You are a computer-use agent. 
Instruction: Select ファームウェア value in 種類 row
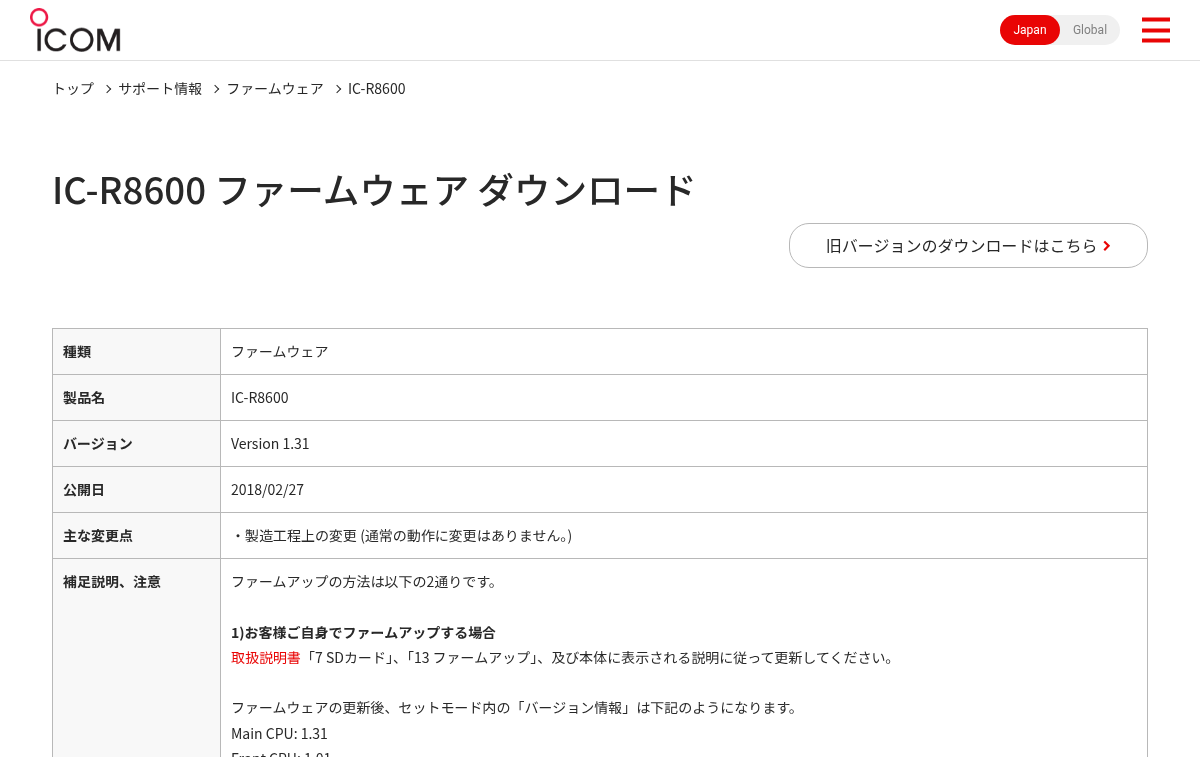[280, 352]
